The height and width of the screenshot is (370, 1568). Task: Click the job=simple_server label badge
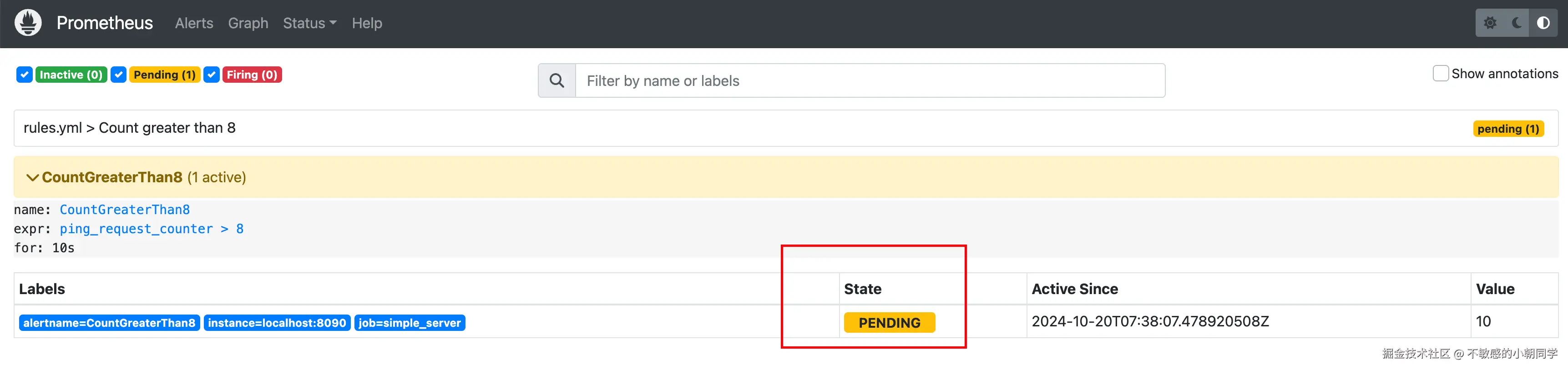click(409, 323)
